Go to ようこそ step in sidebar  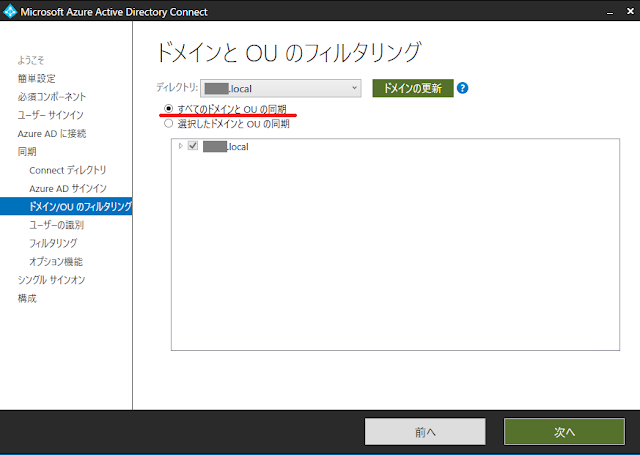[31, 60]
